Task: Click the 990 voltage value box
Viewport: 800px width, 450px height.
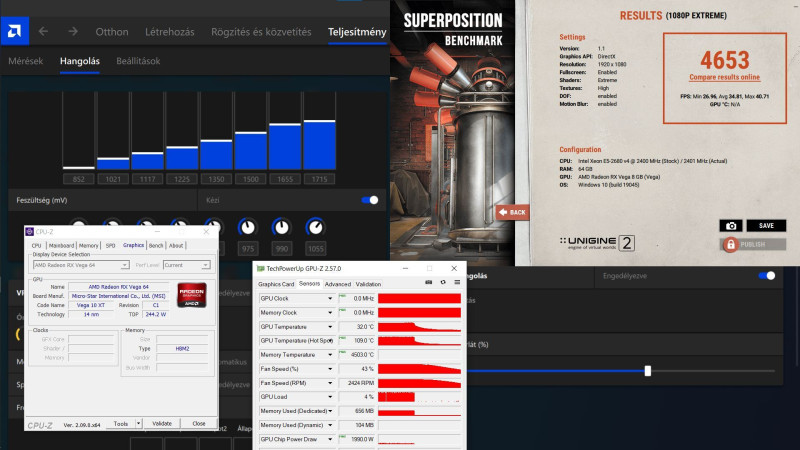Action: 282,249
